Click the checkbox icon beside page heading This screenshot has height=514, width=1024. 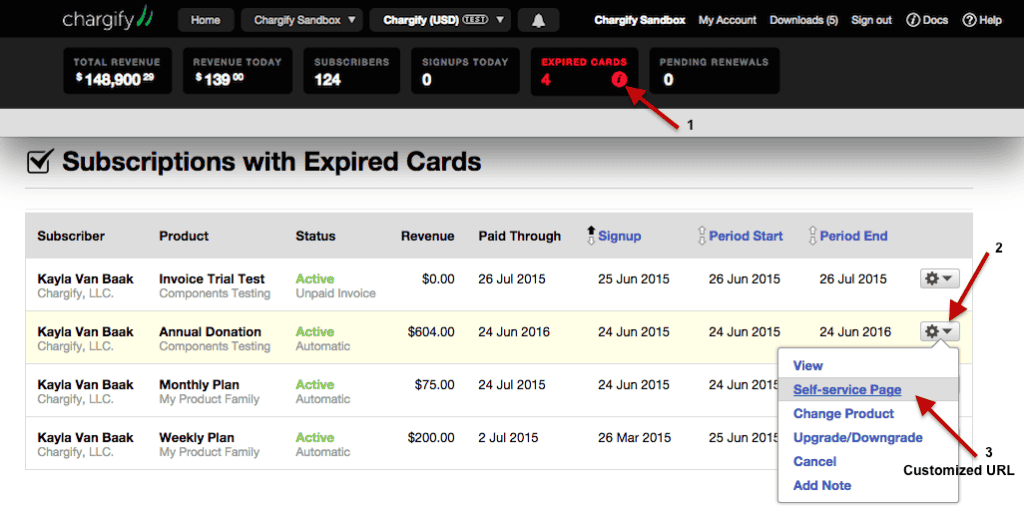tap(39, 161)
